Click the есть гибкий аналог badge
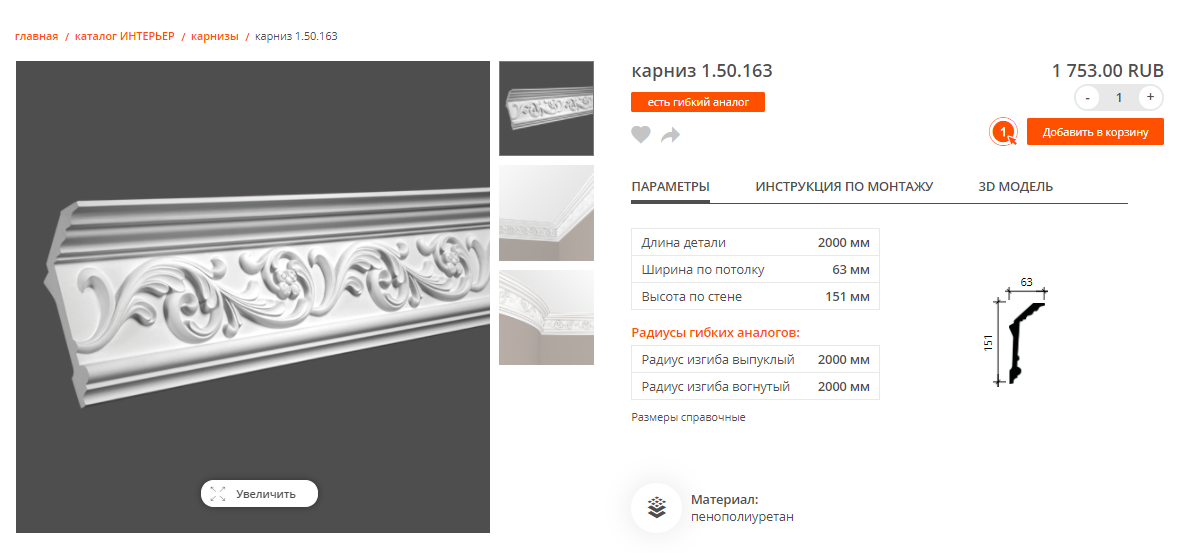1193x553 pixels. click(x=698, y=102)
